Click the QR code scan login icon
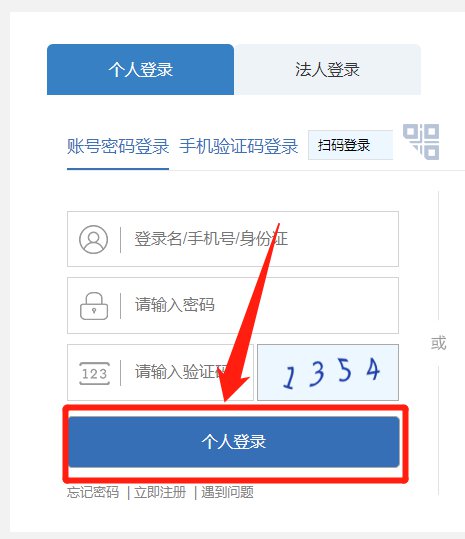This screenshot has width=465, height=539. click(421, 142)
